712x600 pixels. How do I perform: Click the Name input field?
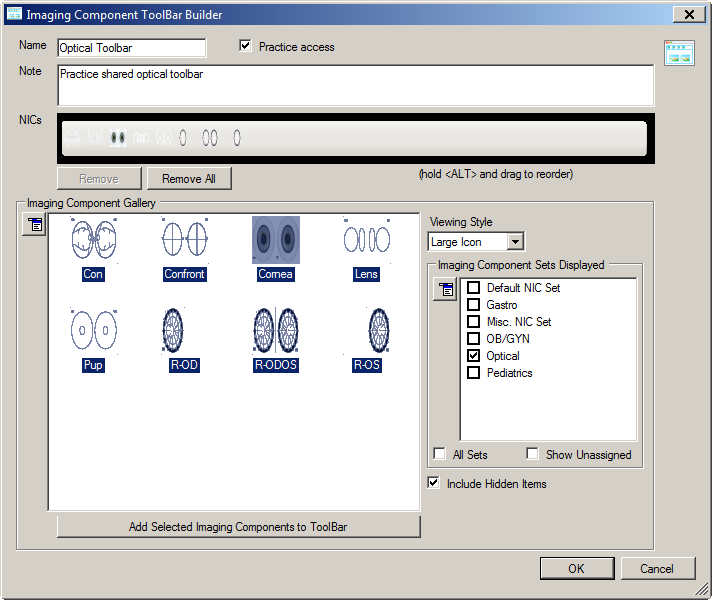click(x=132, y=48)
